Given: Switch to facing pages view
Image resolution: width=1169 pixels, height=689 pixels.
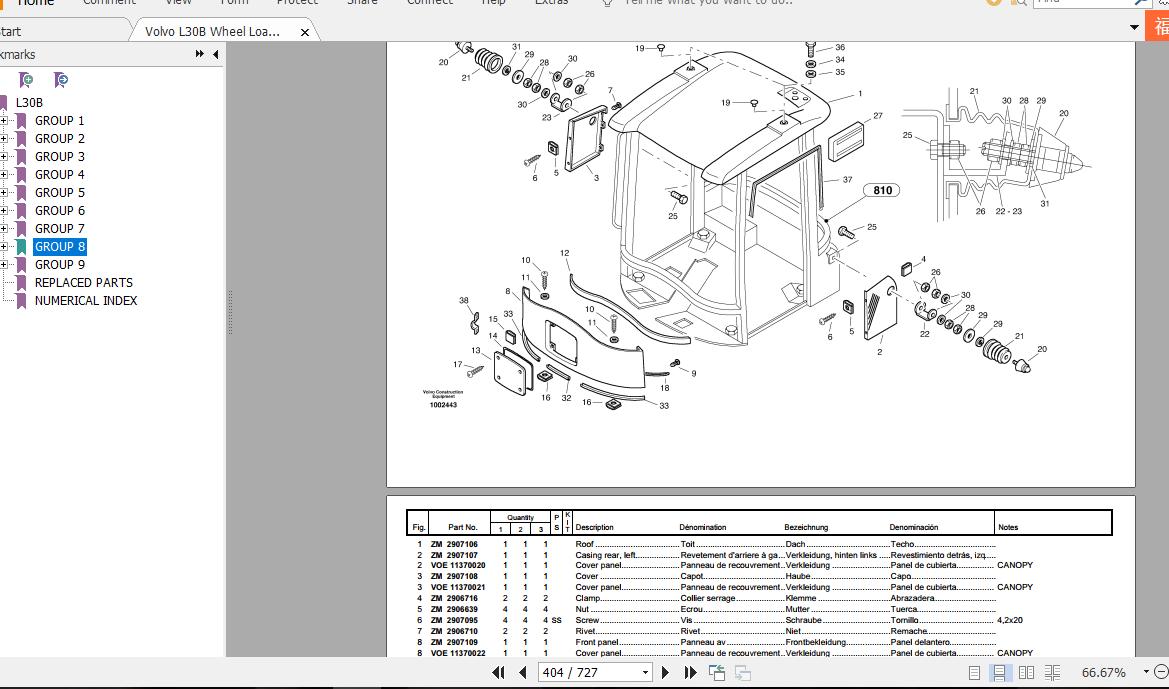Looking at the screenshot, I should coord(1026,673).
